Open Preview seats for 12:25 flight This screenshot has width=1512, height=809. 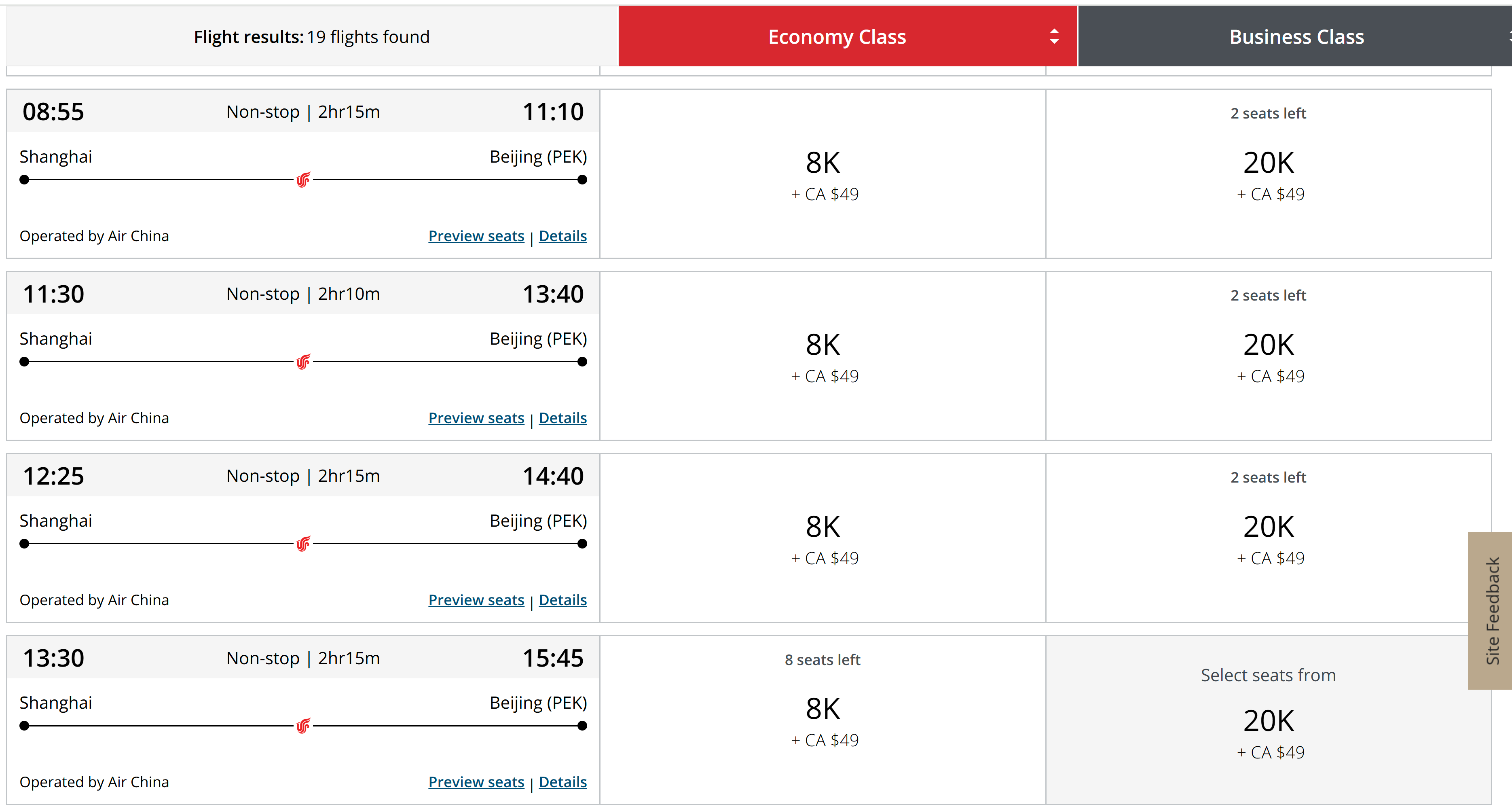click(476, 600)
